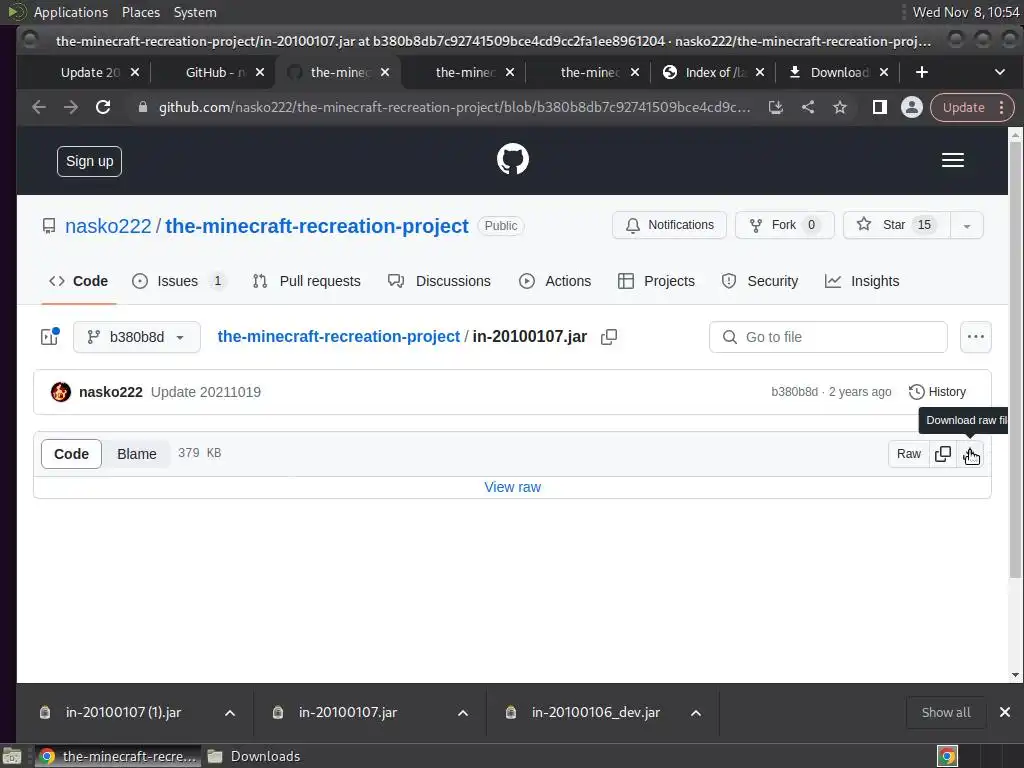Close the downloads shelf bar
Screen dimensions: 1024x768
(1005, 712)
